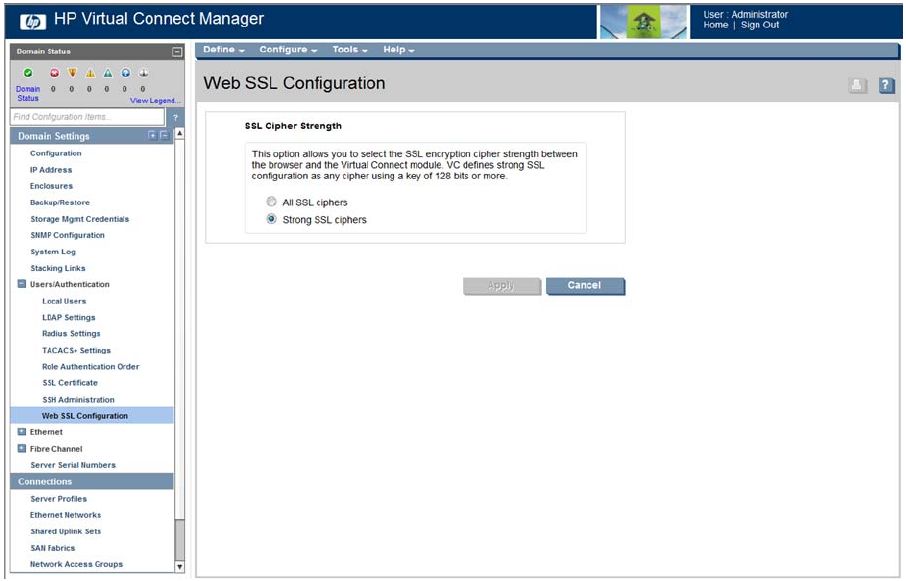906x581 pixels.
Task: Open LDAP Settings
Action: click(69, 318)
